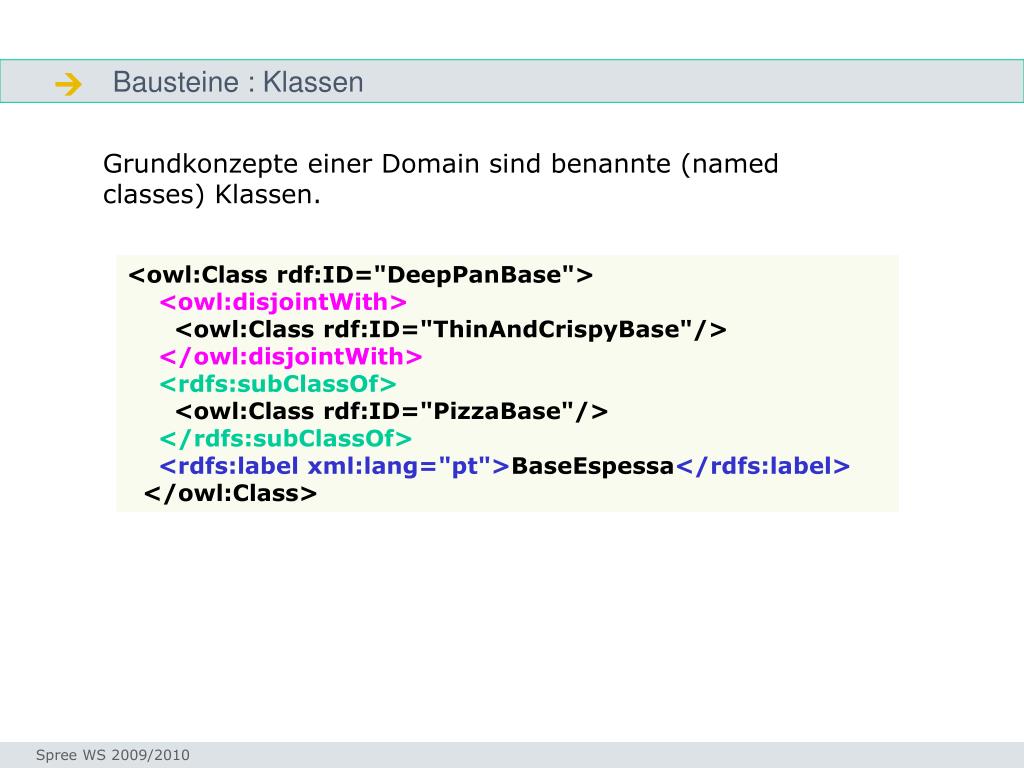Click the closing /owl:Class tag
The image size is (1024, 768).
coord(230,493)
